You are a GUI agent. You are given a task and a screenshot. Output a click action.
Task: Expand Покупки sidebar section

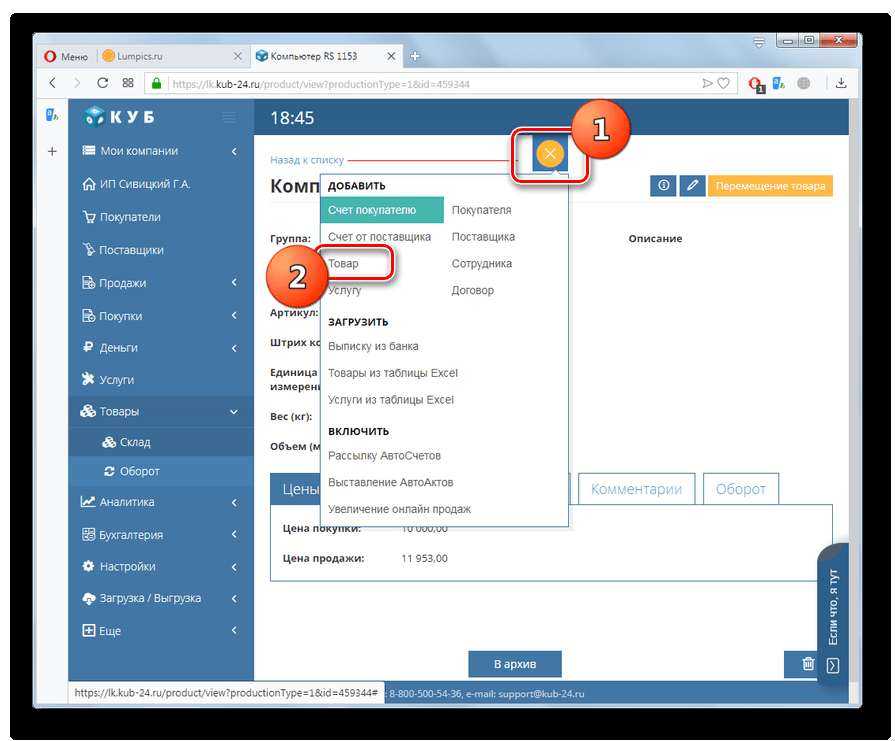coord(234,315)
